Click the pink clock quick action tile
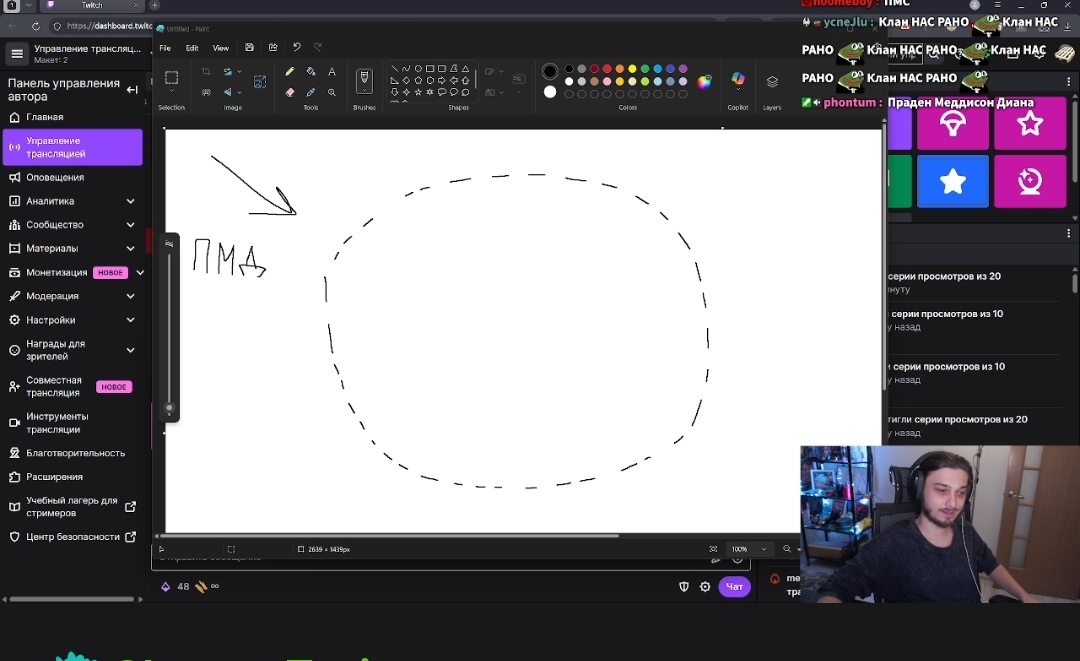The width and height of the screenshot is (1080, 661). pyautogui.click(x=1030, y=182)
